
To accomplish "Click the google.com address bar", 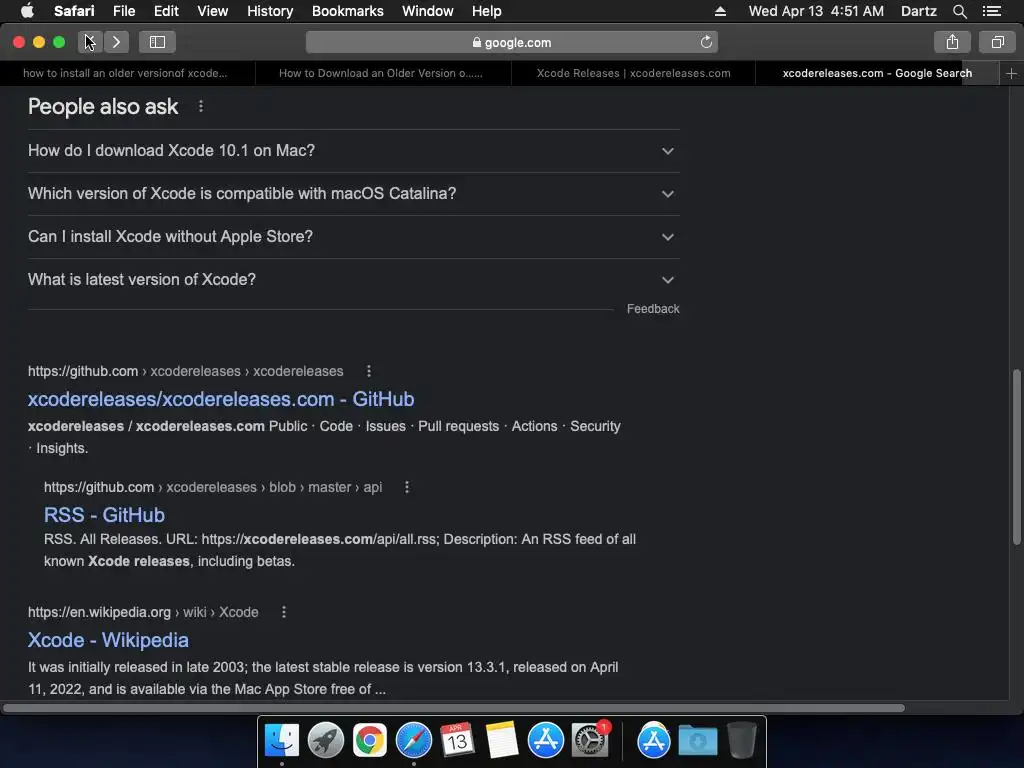I will (x=511, y=42).
